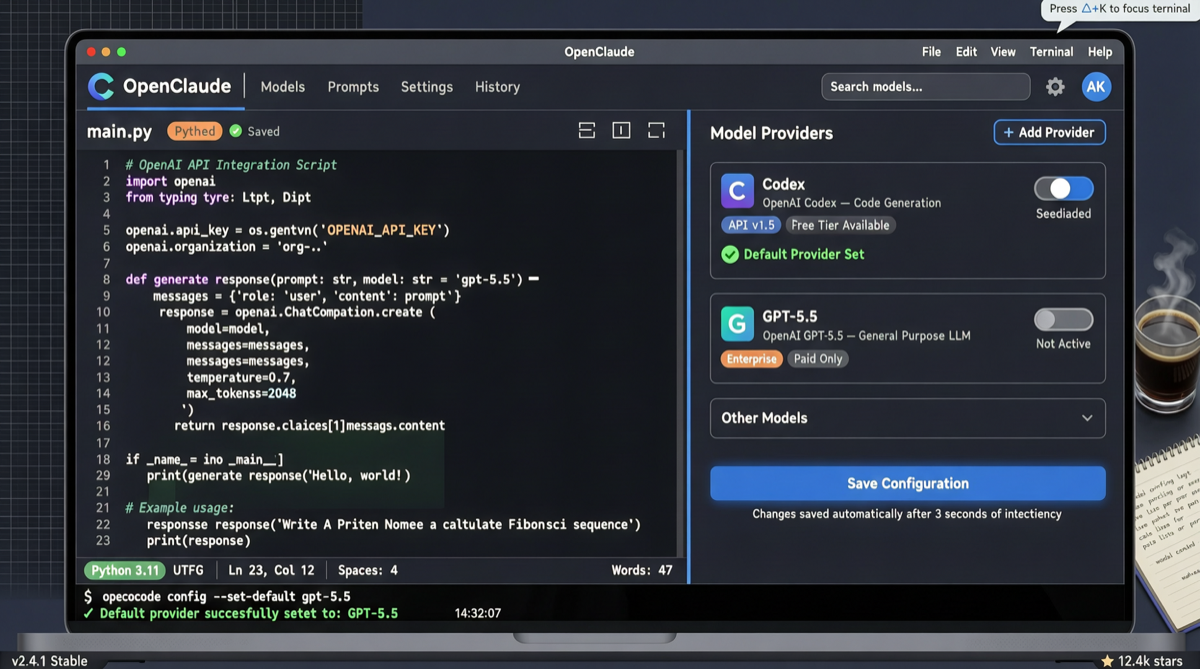Click the Not Active label

pos(1063,344)
